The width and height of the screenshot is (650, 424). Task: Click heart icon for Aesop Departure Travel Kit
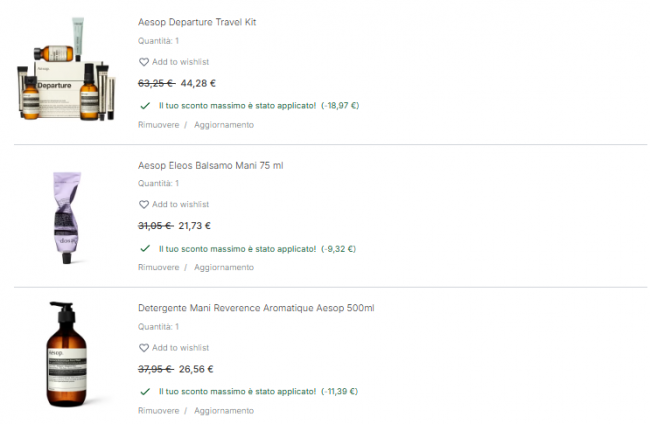[143, 62]
